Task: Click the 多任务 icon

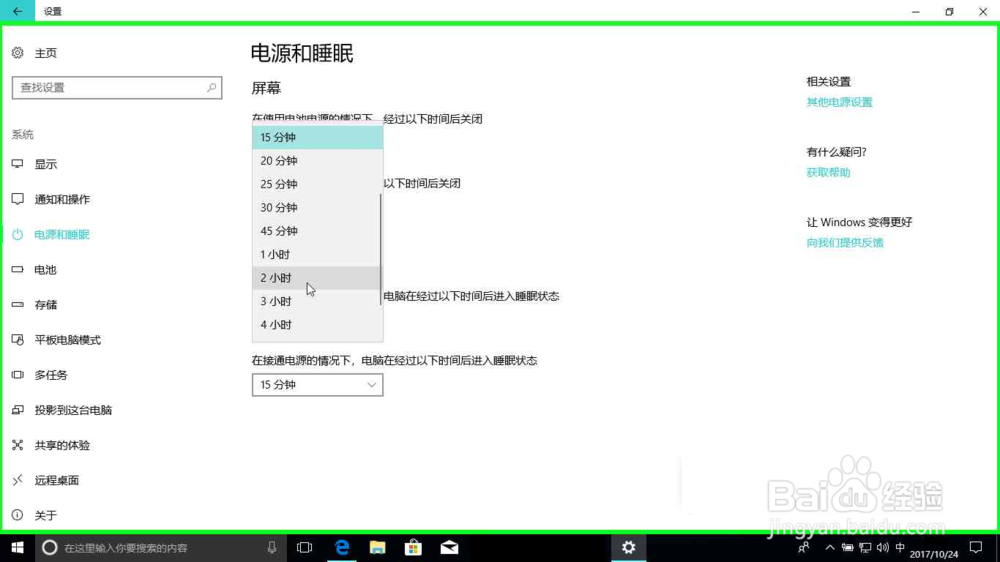Action: pos(18,374)
